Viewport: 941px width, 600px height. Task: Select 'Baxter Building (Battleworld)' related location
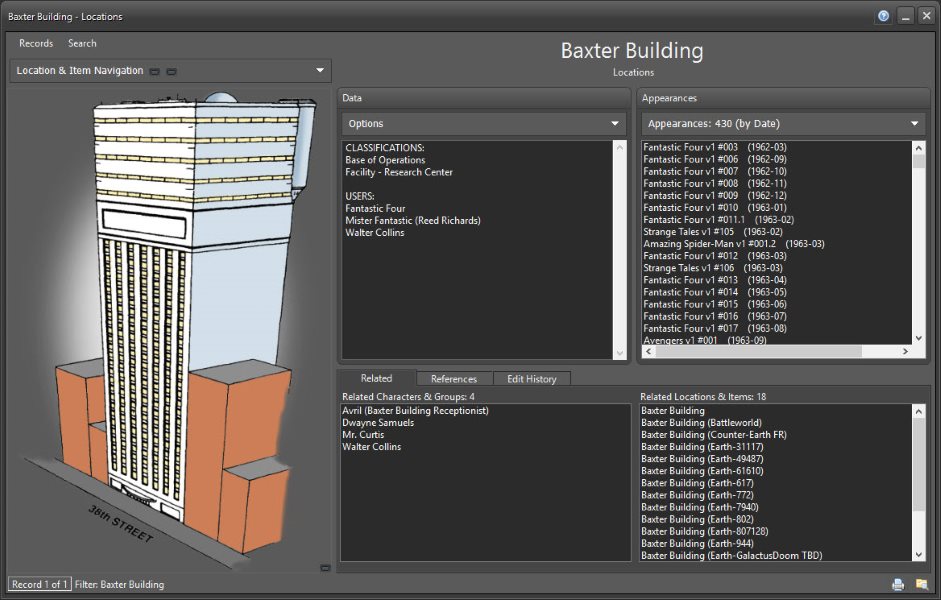pyautogui.click(x=701, y=422)
